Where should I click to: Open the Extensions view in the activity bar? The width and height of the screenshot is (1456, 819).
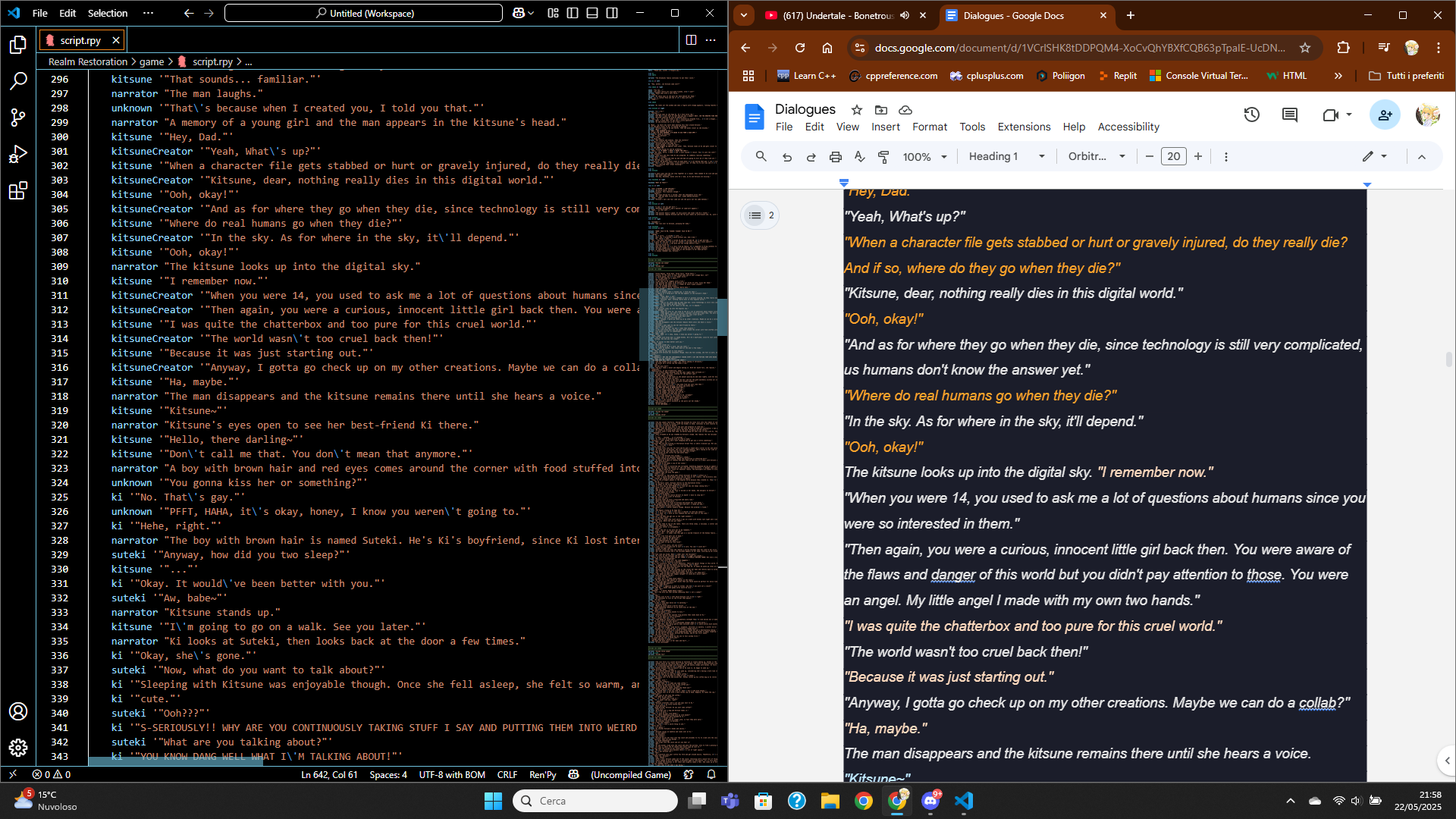point(18,190)
